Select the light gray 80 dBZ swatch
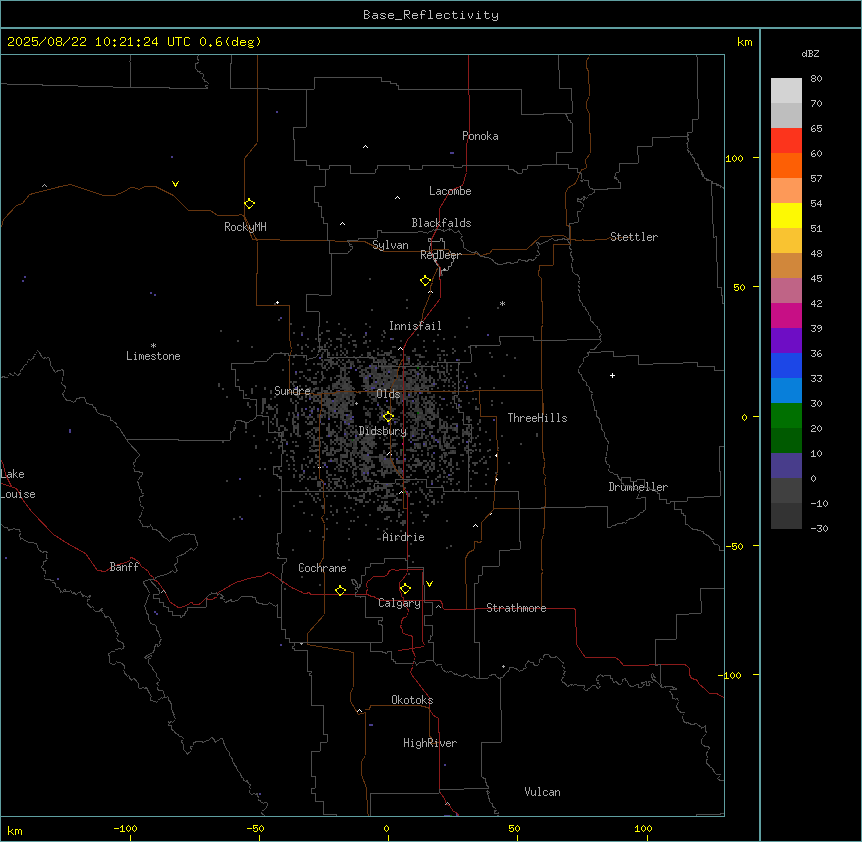This screenshot has height=842, width=862. pos(786,91)
